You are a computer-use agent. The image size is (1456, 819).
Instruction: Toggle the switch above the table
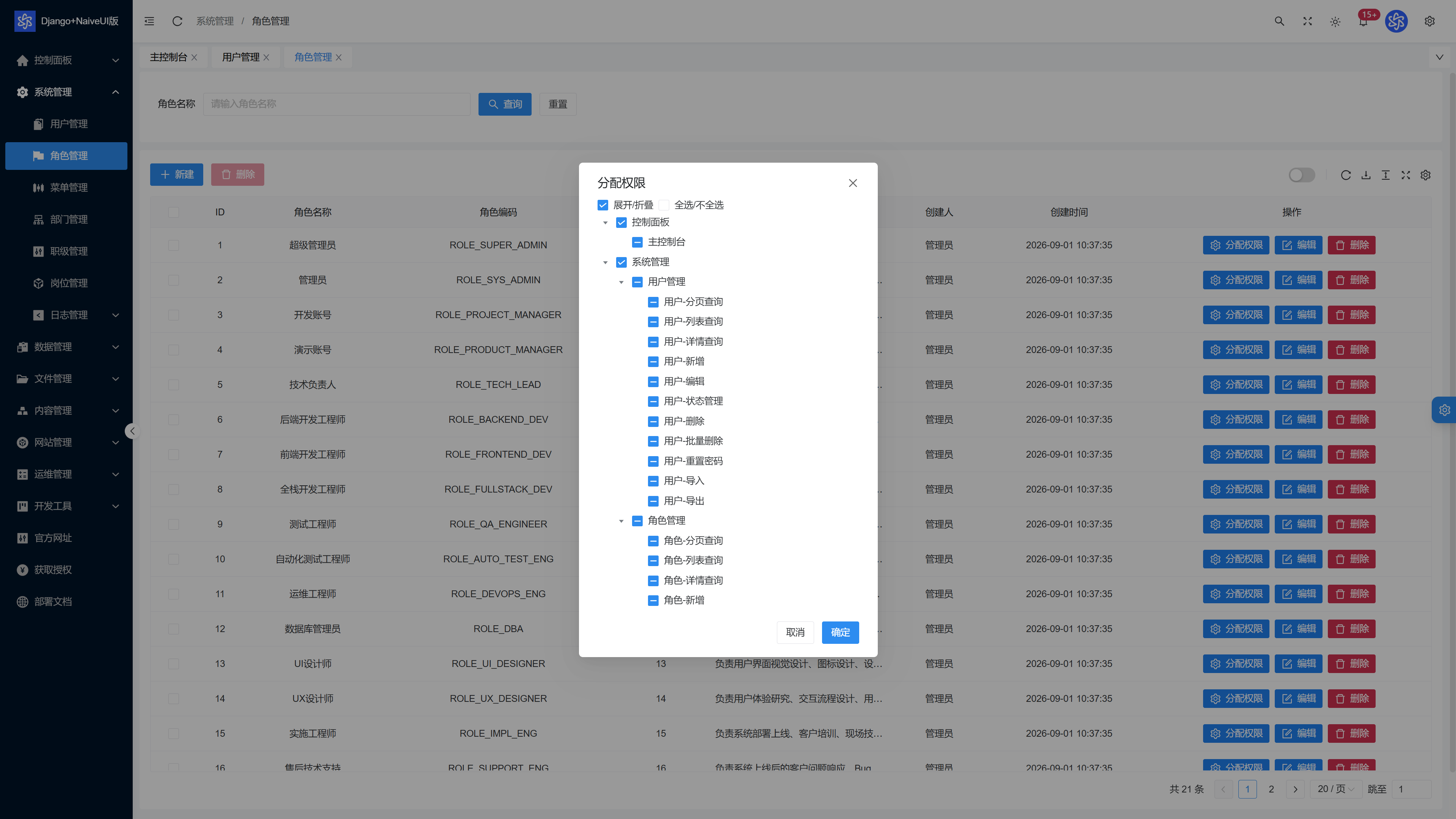click(x=1302, y=175)
